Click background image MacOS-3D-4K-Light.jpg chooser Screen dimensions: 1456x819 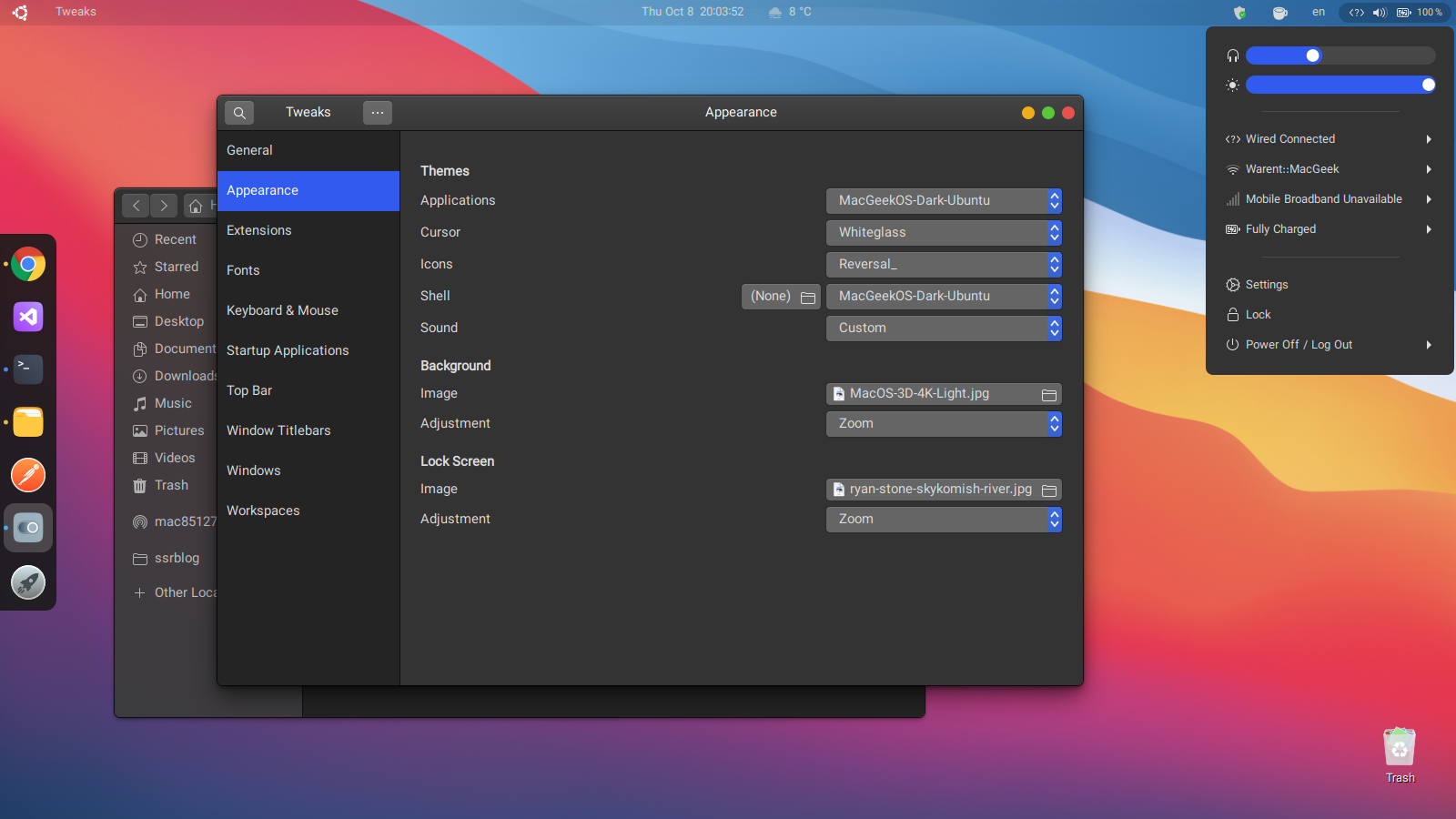click(x=944, y=394)
